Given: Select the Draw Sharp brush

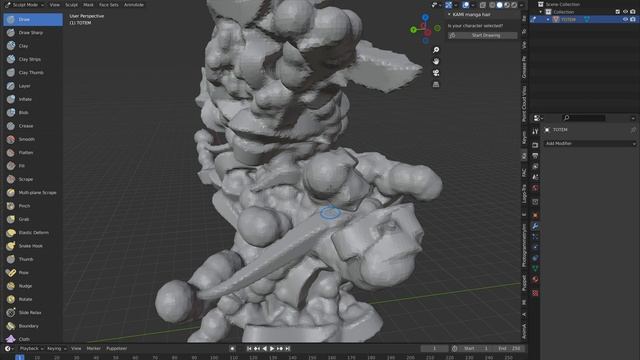Looking at the screenshot, I should pyautogui.click(x=33, y=33).
